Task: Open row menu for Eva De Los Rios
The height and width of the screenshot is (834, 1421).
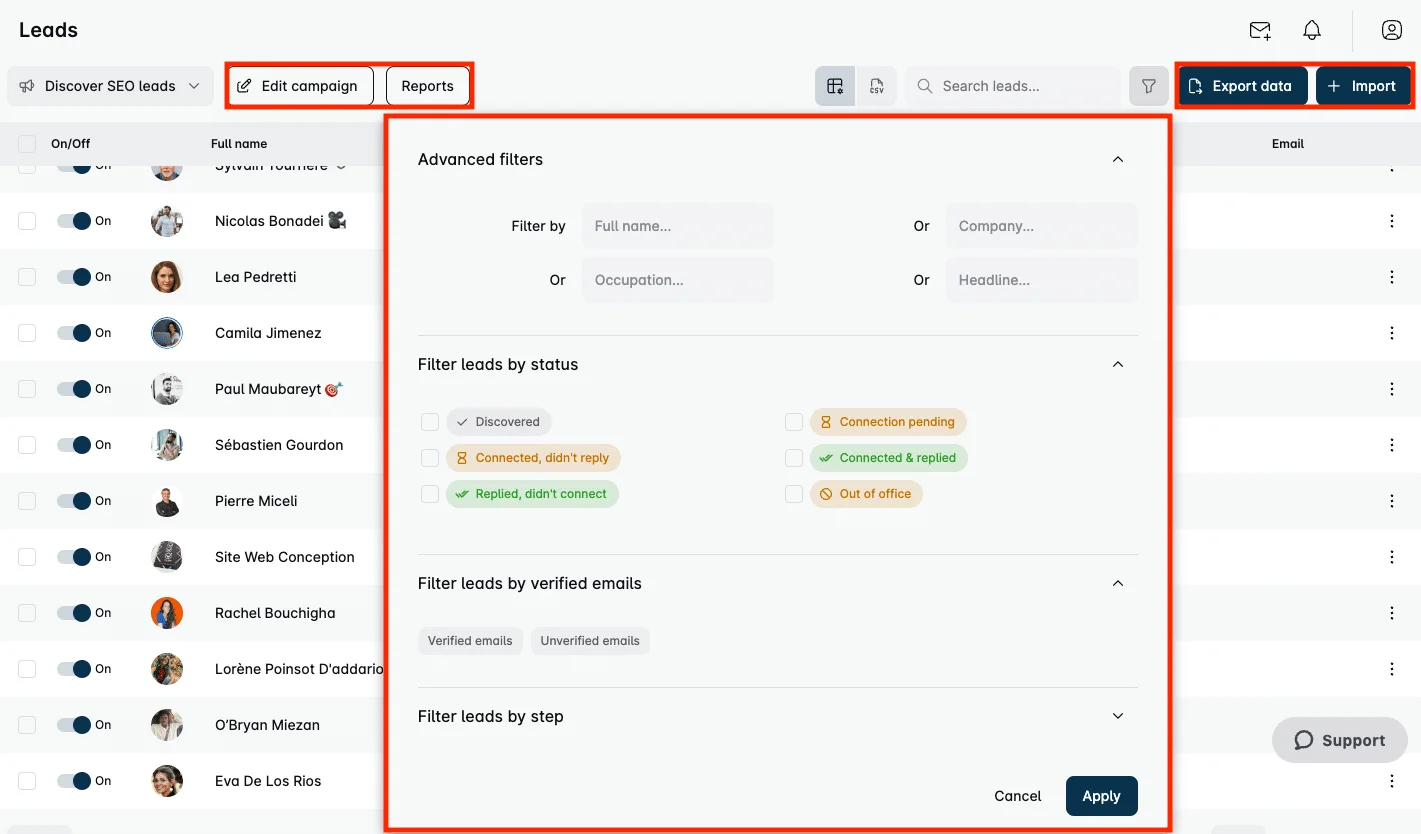Action: (x=1392, y=781)
